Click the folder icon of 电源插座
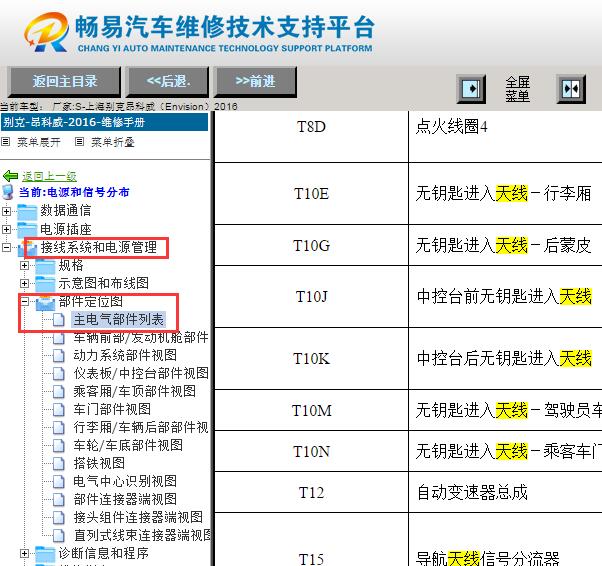This screenshot has width=602, height=566. click(x=27, y=229)
